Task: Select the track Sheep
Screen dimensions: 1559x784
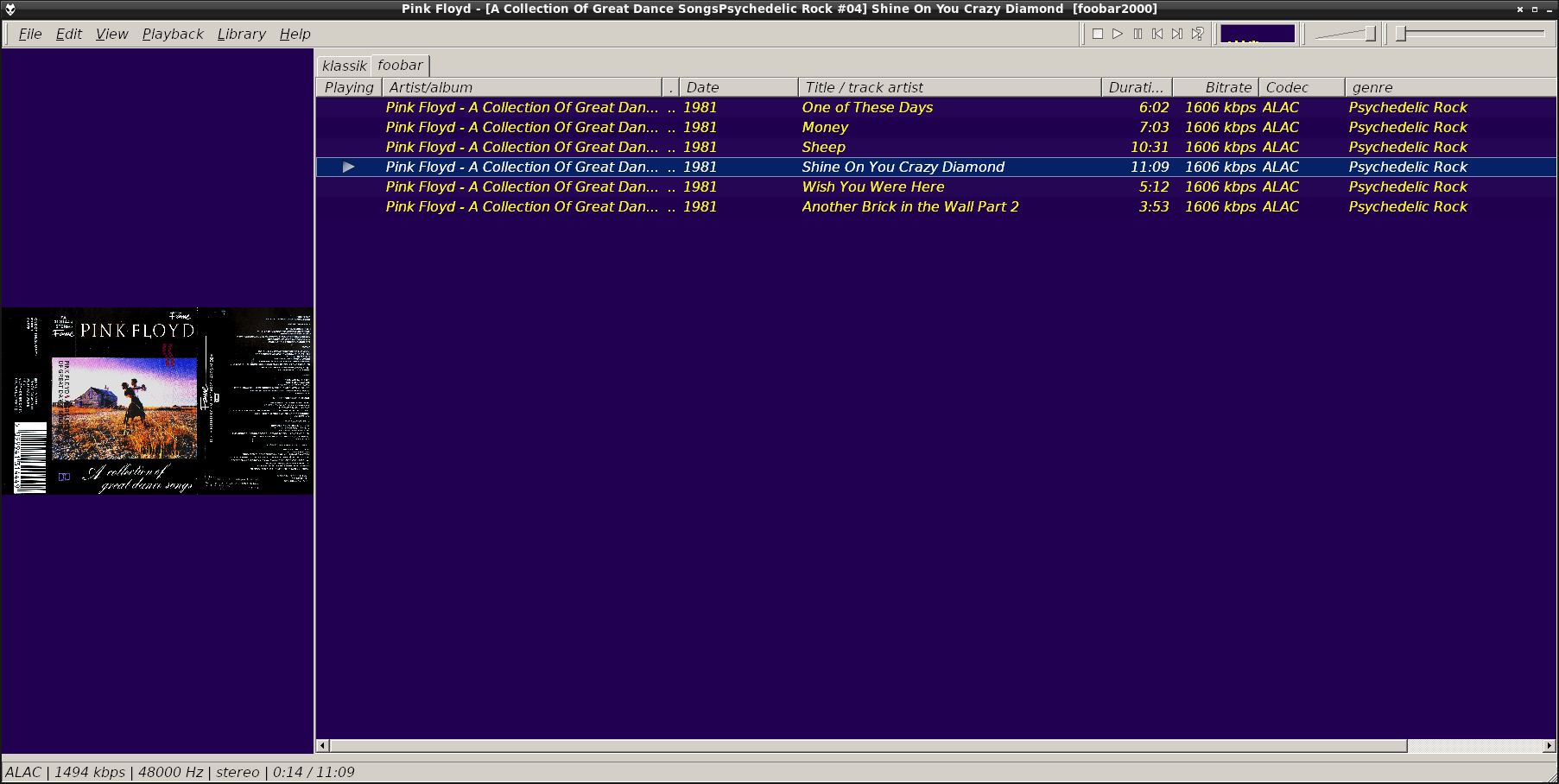Action: [x=936, y=147]
